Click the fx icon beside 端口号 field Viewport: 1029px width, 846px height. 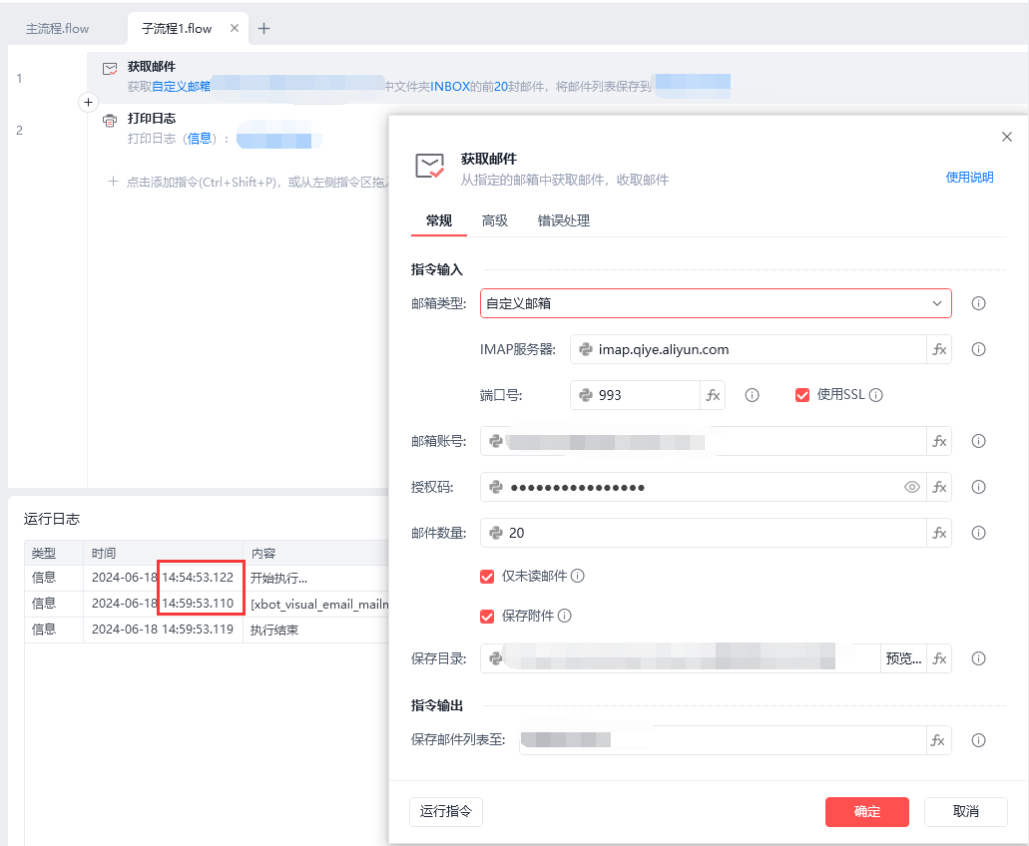713,395
